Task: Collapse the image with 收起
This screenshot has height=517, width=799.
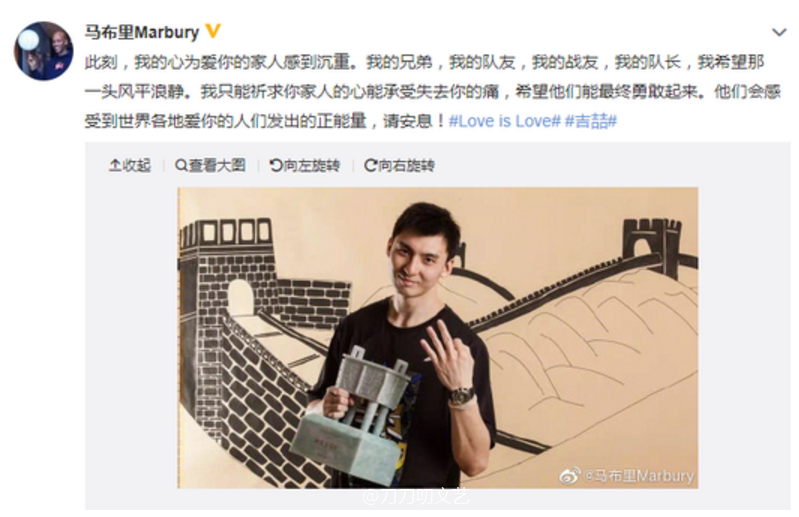Action: [x=130, y=166]
